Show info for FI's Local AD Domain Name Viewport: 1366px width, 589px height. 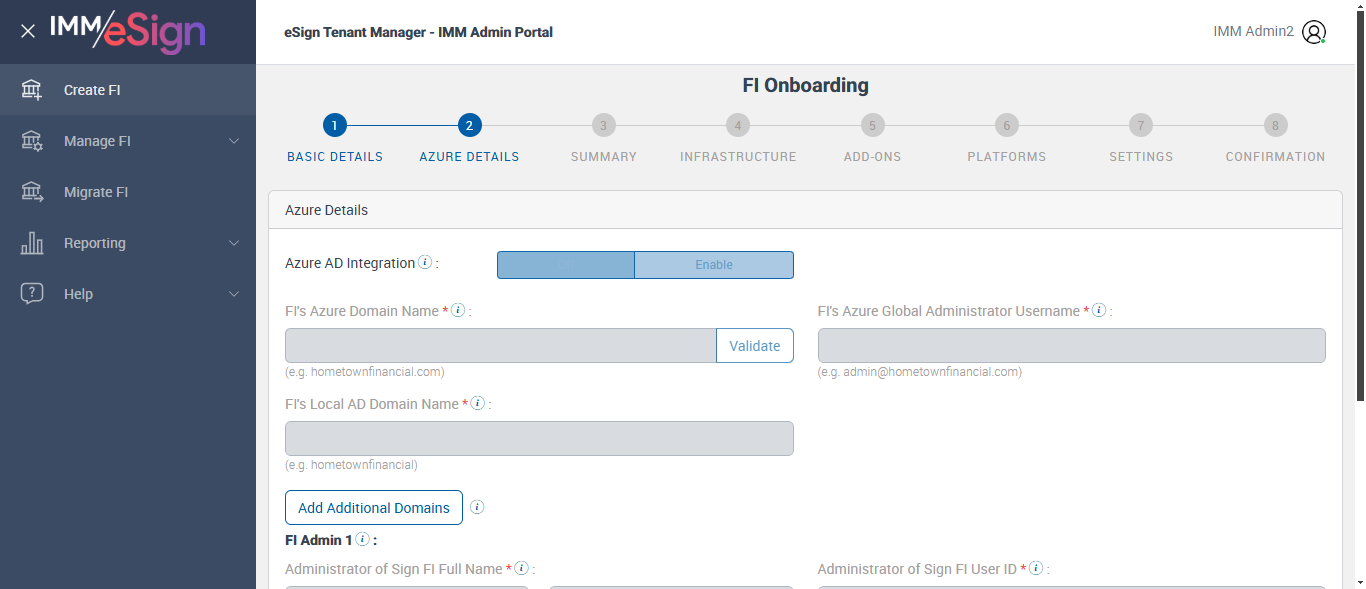pyautogui.click(x=478, y=404)
